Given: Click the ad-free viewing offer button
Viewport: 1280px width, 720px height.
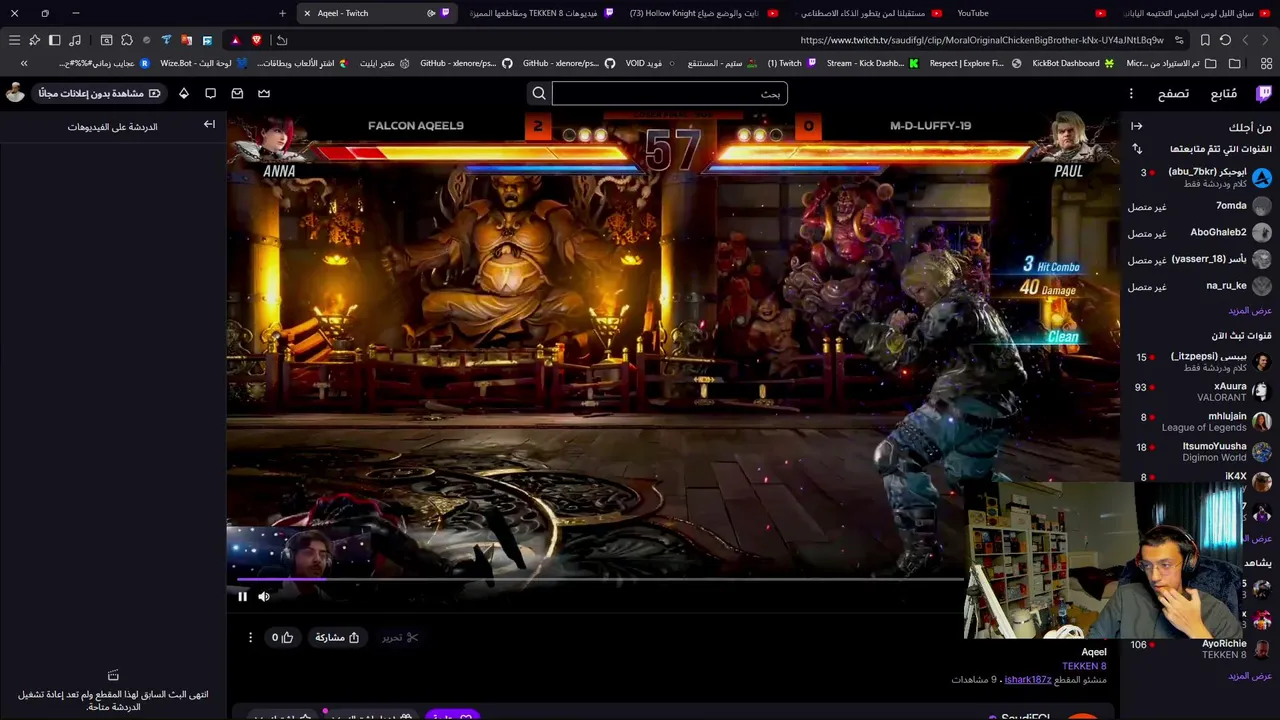Looking at the screenshot, I should 99,93.
